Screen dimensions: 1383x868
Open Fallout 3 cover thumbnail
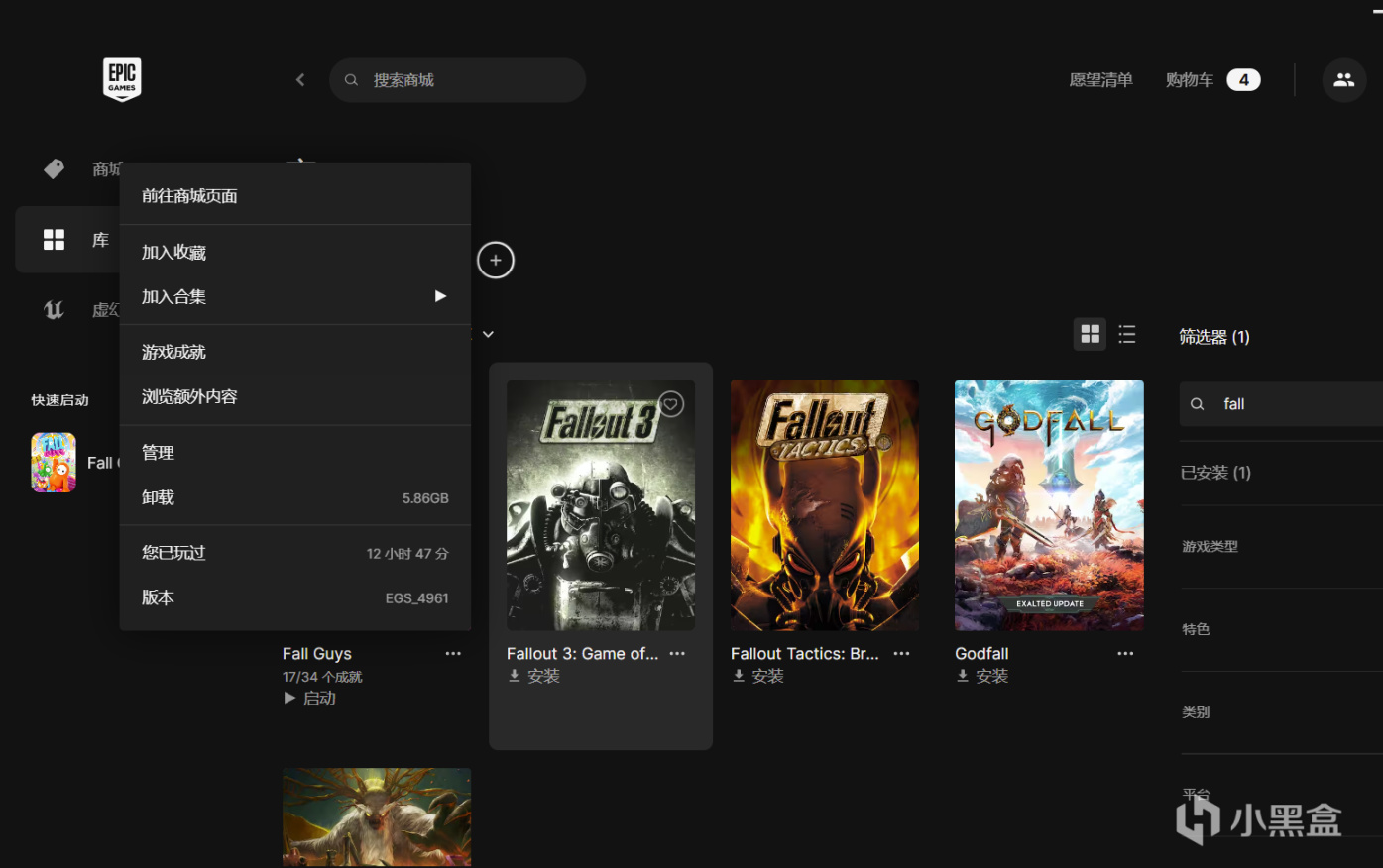601,505
